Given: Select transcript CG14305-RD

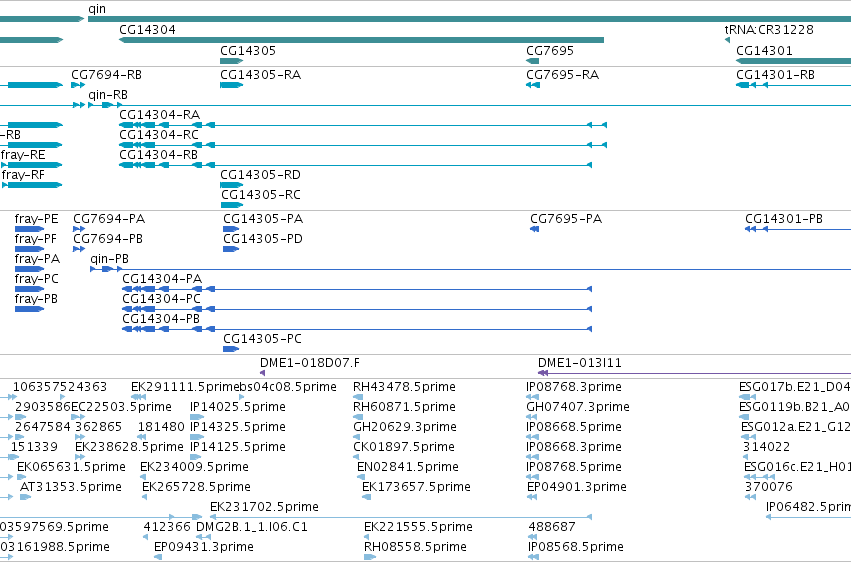Looking at the screenshot, I should [x=232, y=185].
